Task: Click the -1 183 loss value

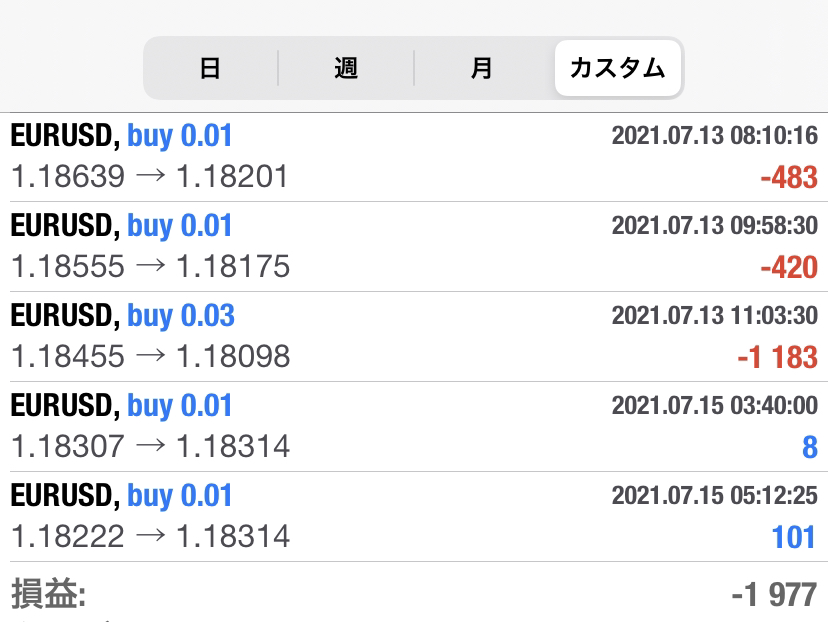Action: (x=777, y=357)
